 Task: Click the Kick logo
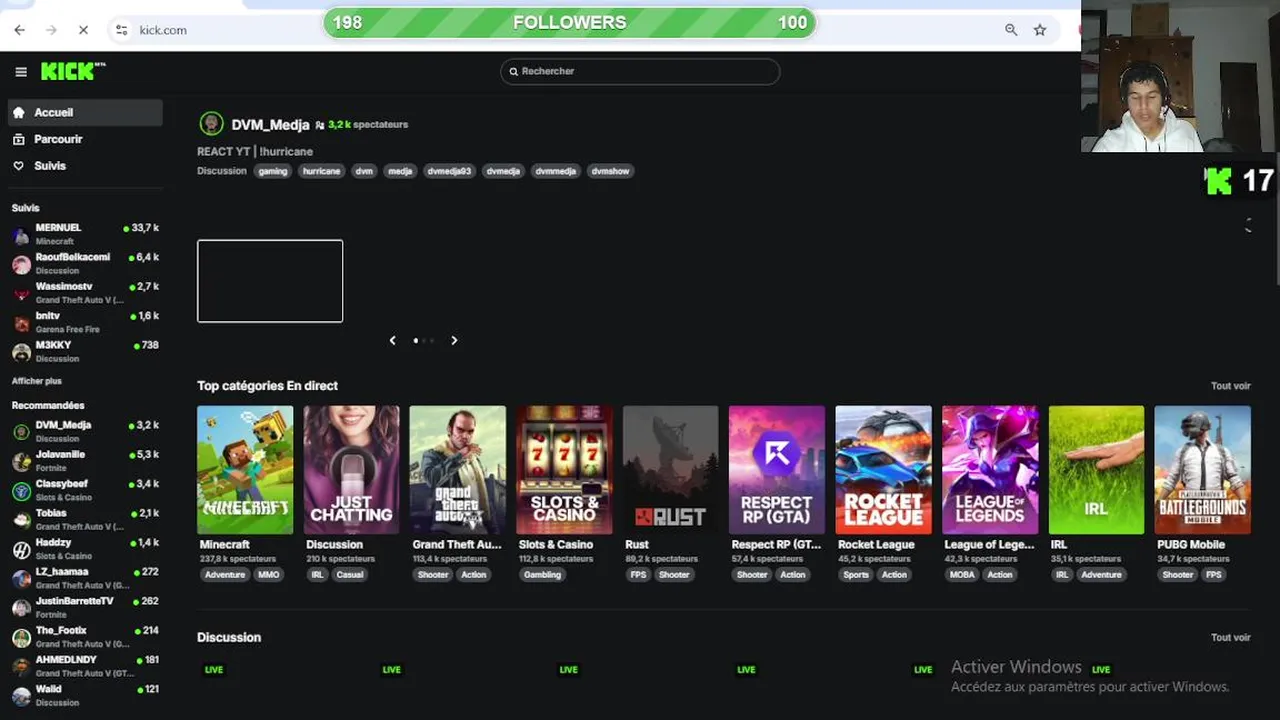click(72, 71)
